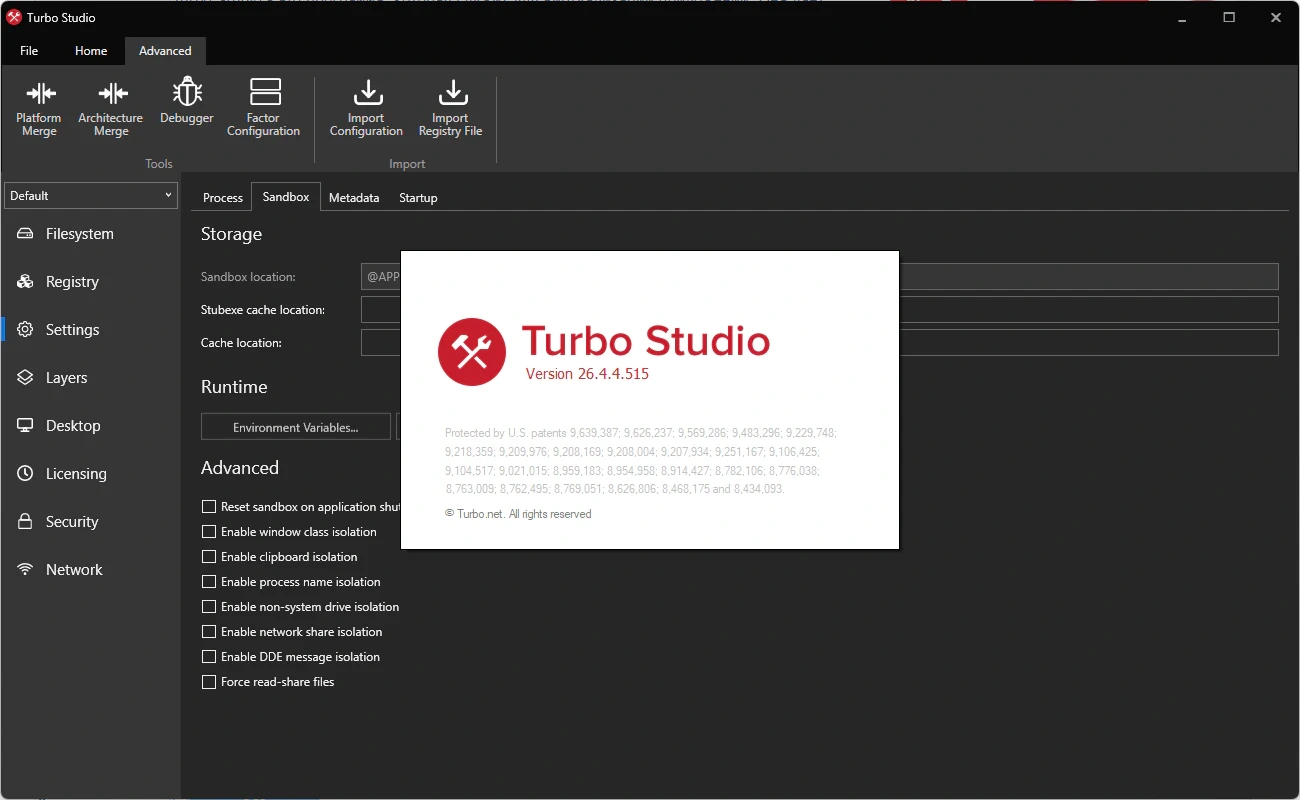The height and width of the screenshot is (800, 1300).
Task: Open the File menu
Action: [x=29, y=51]
